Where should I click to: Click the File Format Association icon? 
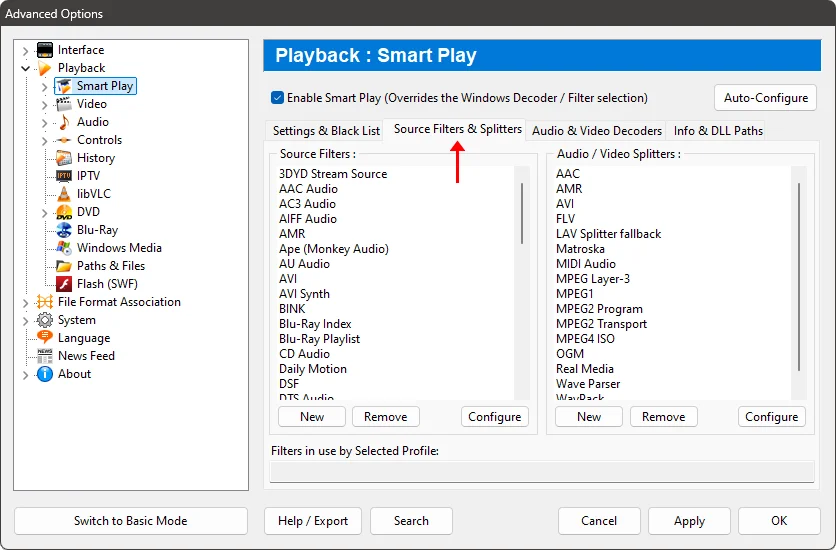(x=45, y=302)
